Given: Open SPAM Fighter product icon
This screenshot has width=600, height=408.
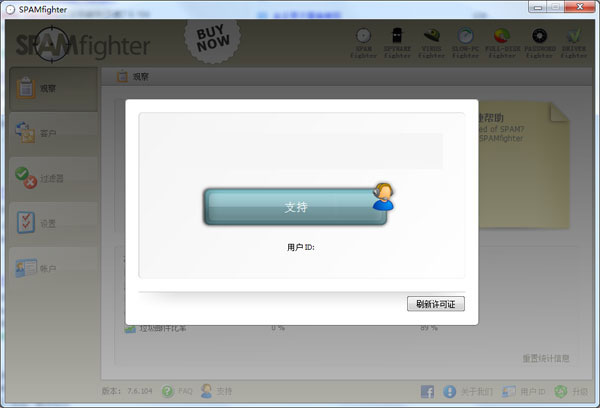Looking at the screenshot, I should (x=363, y=43).
